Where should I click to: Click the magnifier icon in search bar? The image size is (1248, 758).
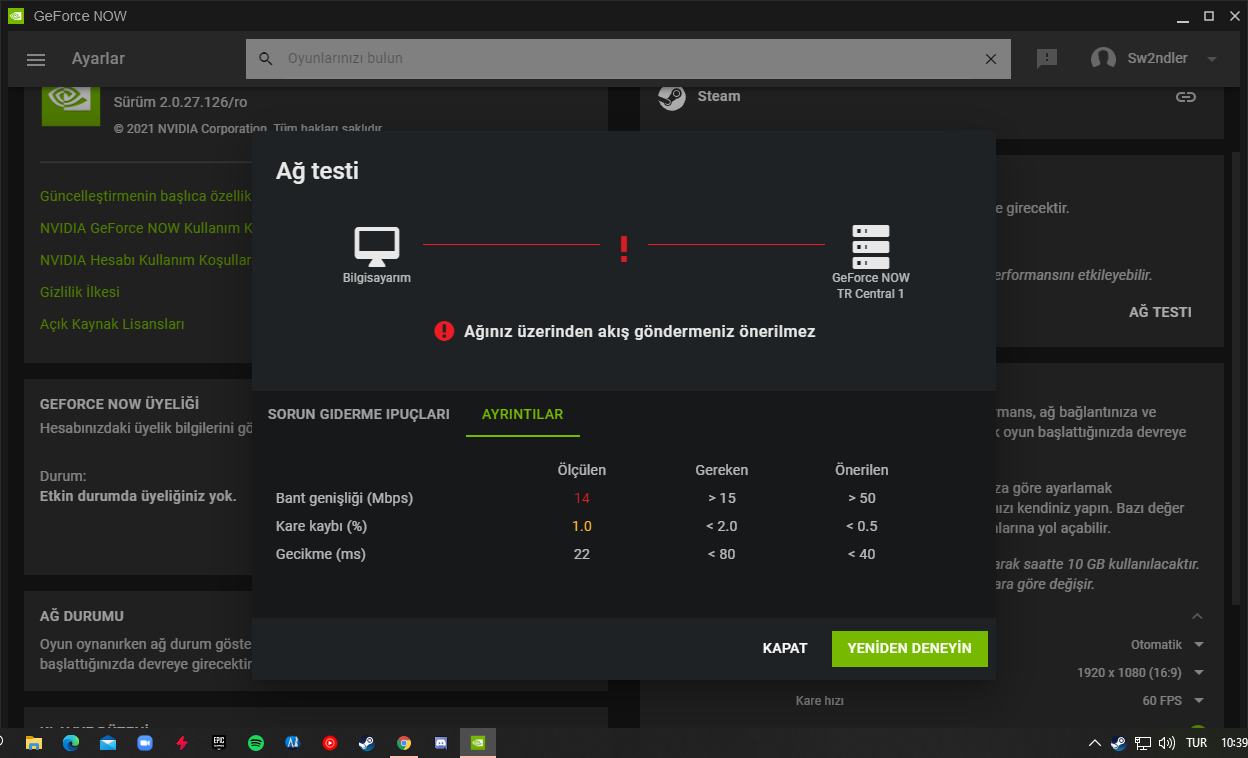(266, 59)
